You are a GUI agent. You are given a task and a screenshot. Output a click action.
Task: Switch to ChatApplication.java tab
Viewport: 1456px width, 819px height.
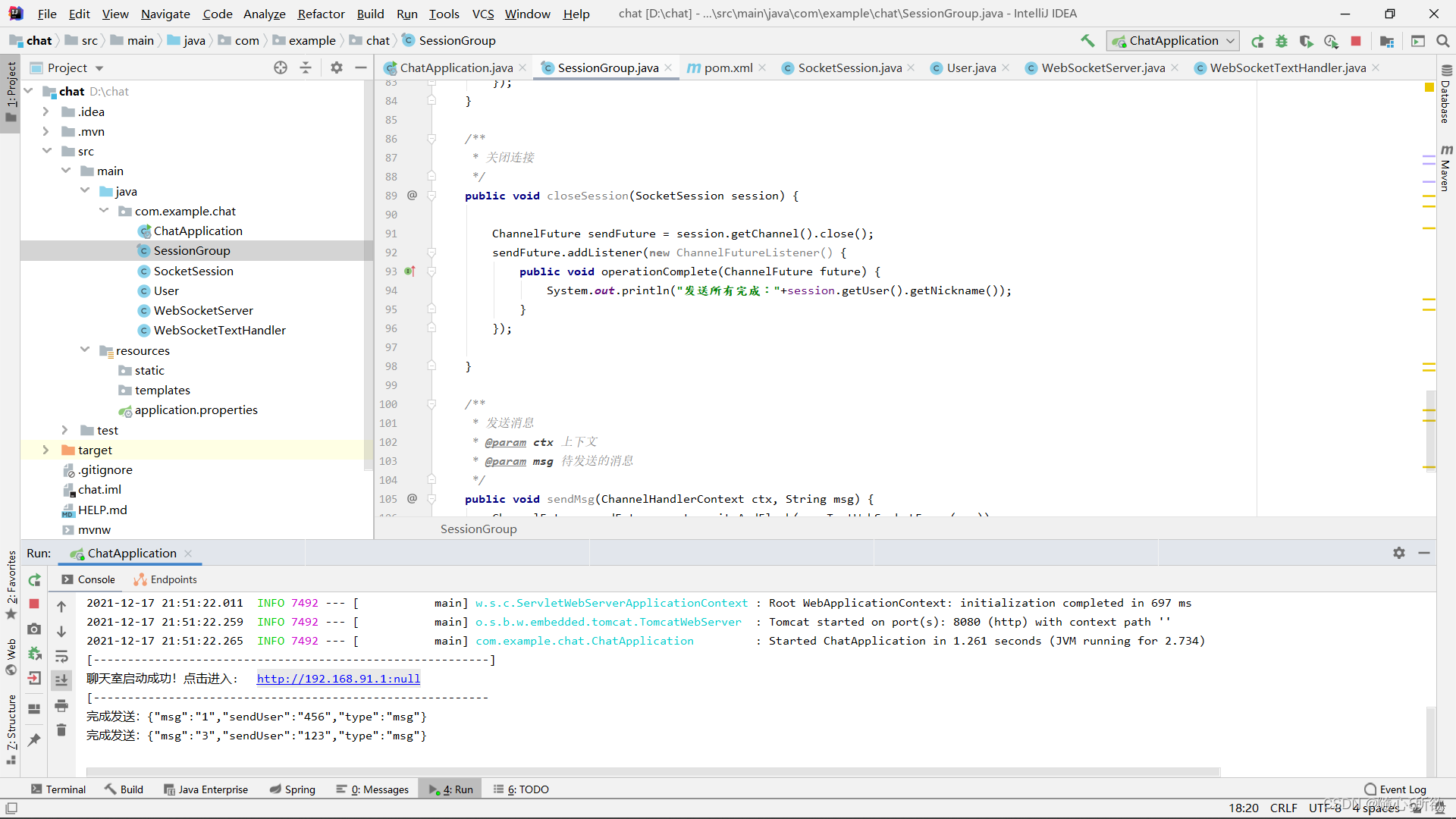[456, 67]
